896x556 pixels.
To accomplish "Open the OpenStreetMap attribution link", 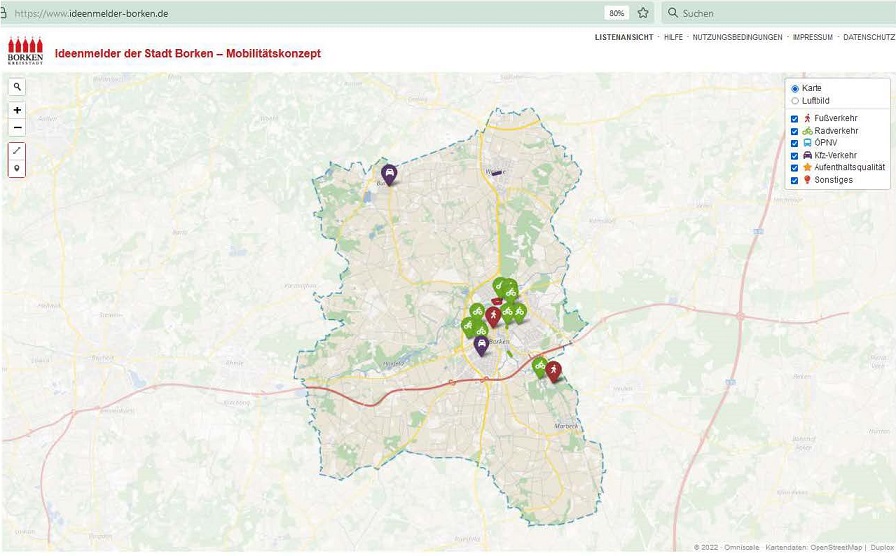I will click(x=835, y=548).
